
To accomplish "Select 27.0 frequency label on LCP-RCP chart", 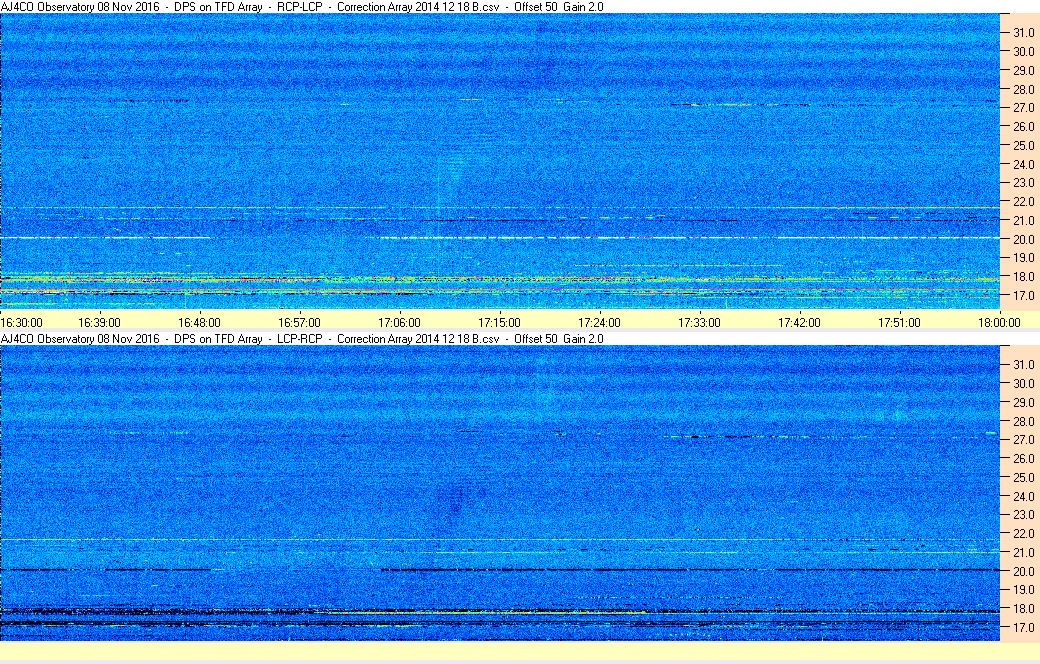I will tap(1023, 440).
